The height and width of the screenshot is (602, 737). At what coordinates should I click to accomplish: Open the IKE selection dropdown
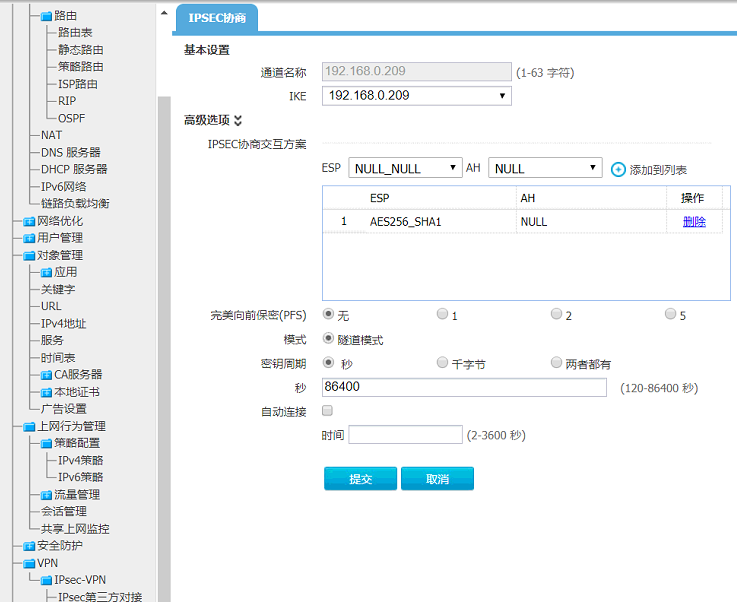coord(416,96)
